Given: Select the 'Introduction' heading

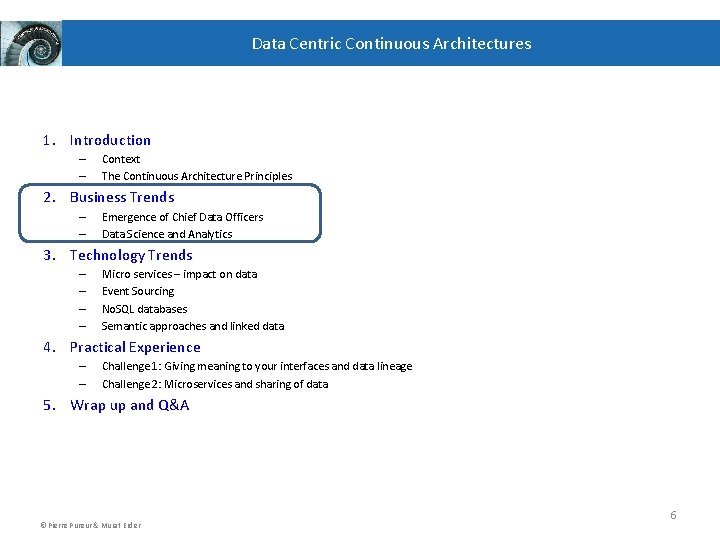Looking at the screenshot, I should tap(110, 140).
